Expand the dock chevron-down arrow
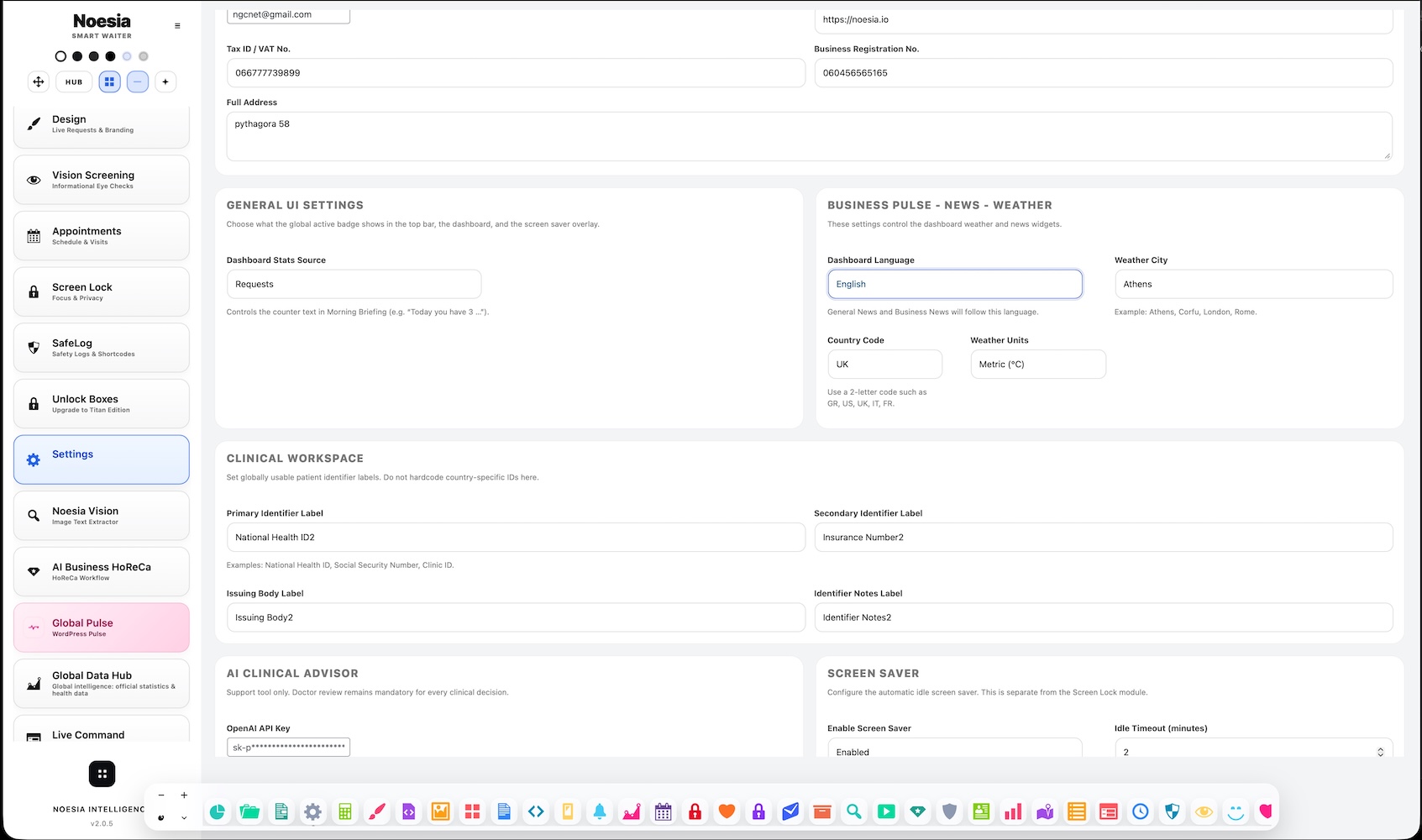 pyautogui.click(x=184, y=817)
